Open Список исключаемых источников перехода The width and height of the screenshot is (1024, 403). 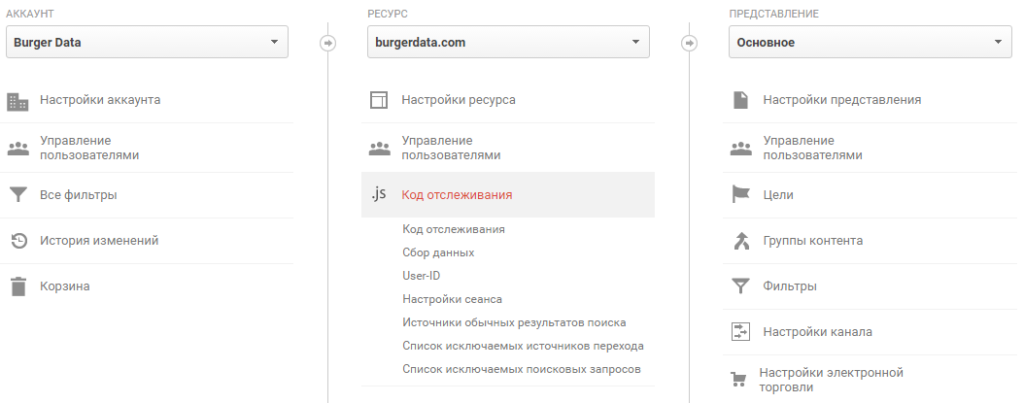tap(522, 346)
